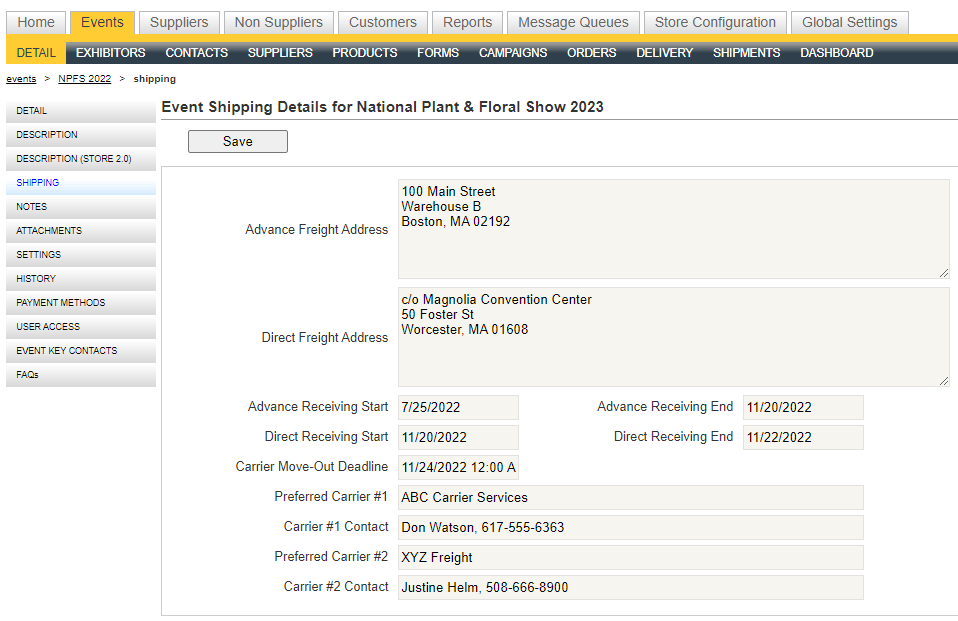Open Store Configuration
This screenshot has height=621, width=958.
[x=715, y=22]
